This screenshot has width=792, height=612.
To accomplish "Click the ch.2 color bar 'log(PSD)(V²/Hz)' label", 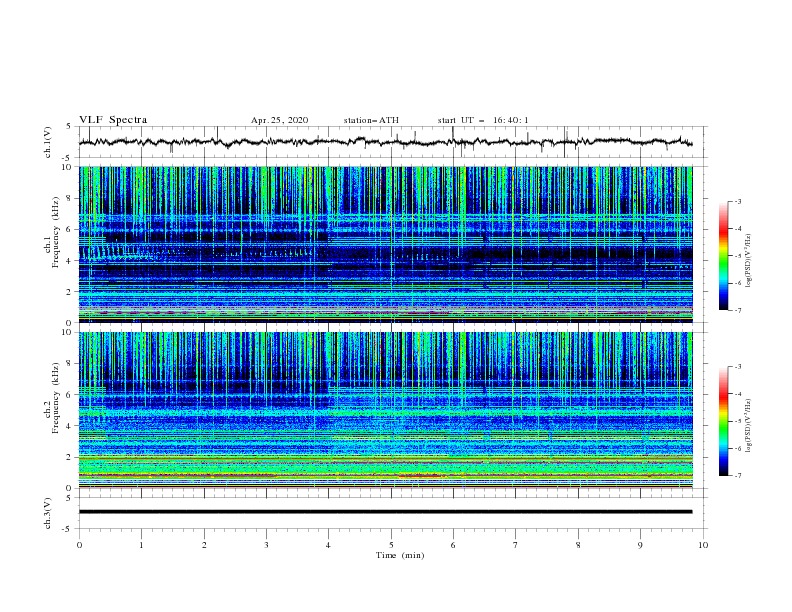I will 749,426.
